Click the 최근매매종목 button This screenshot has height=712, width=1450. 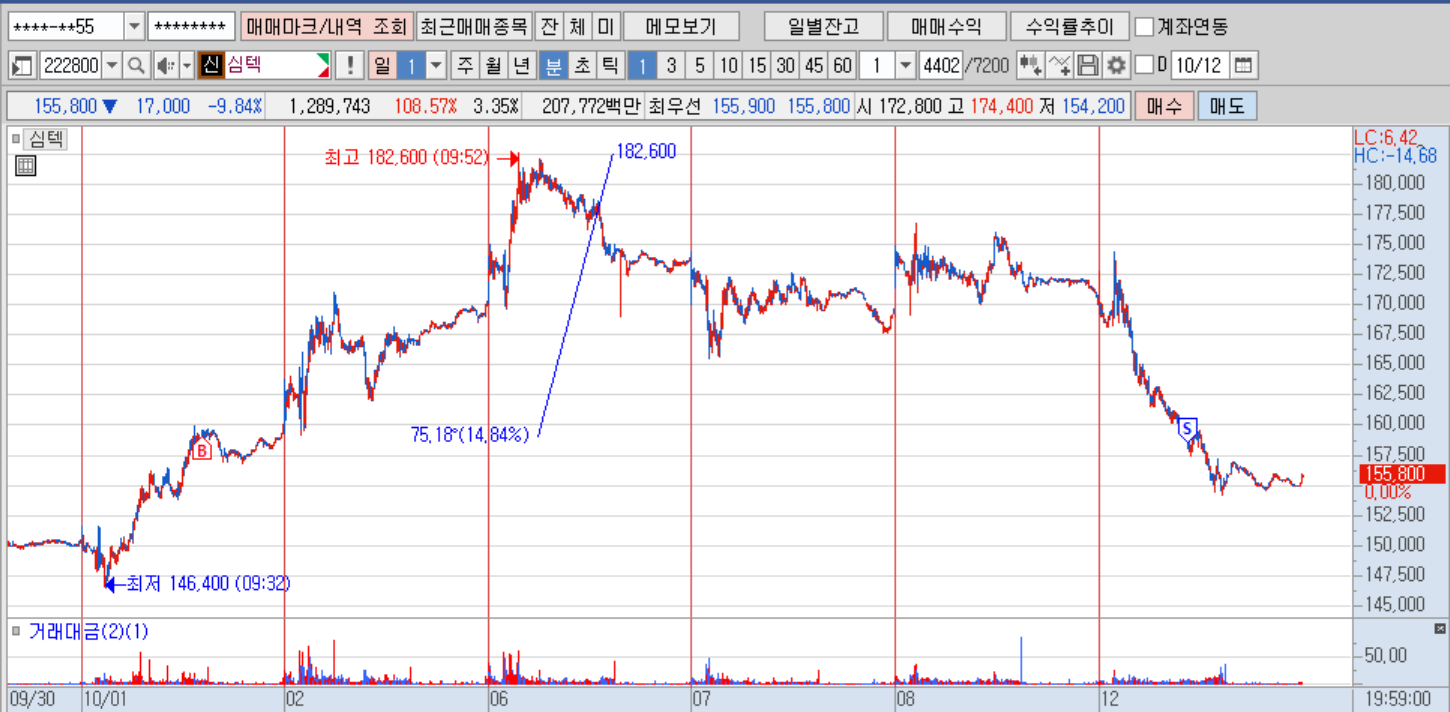click(x=473, y=26)
